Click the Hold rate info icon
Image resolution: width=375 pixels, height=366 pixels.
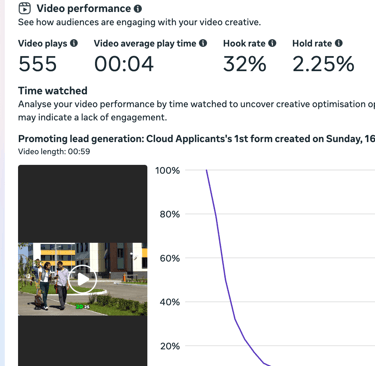pyautogui.click(x=339, y=43)
